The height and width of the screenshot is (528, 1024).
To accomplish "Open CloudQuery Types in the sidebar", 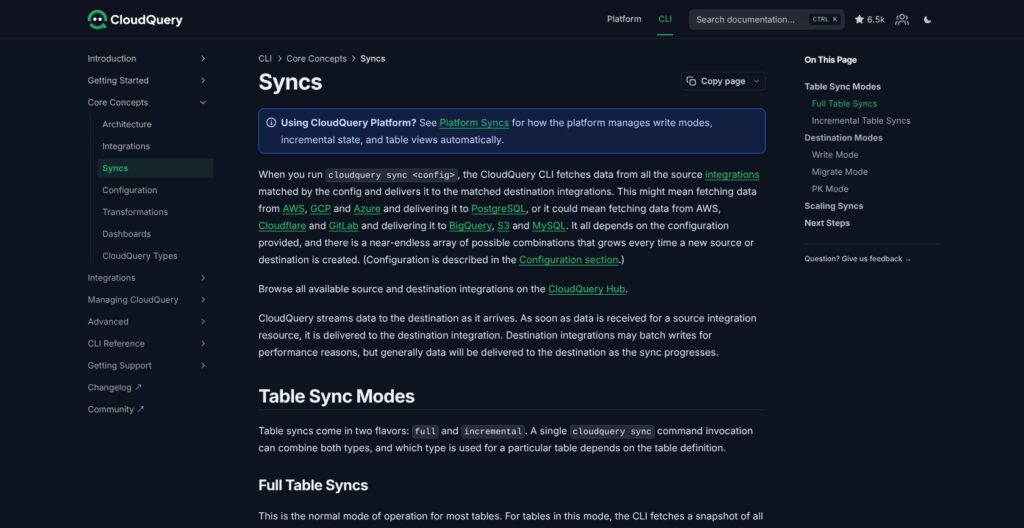I will pyautogui.click(x=140, y=256).
